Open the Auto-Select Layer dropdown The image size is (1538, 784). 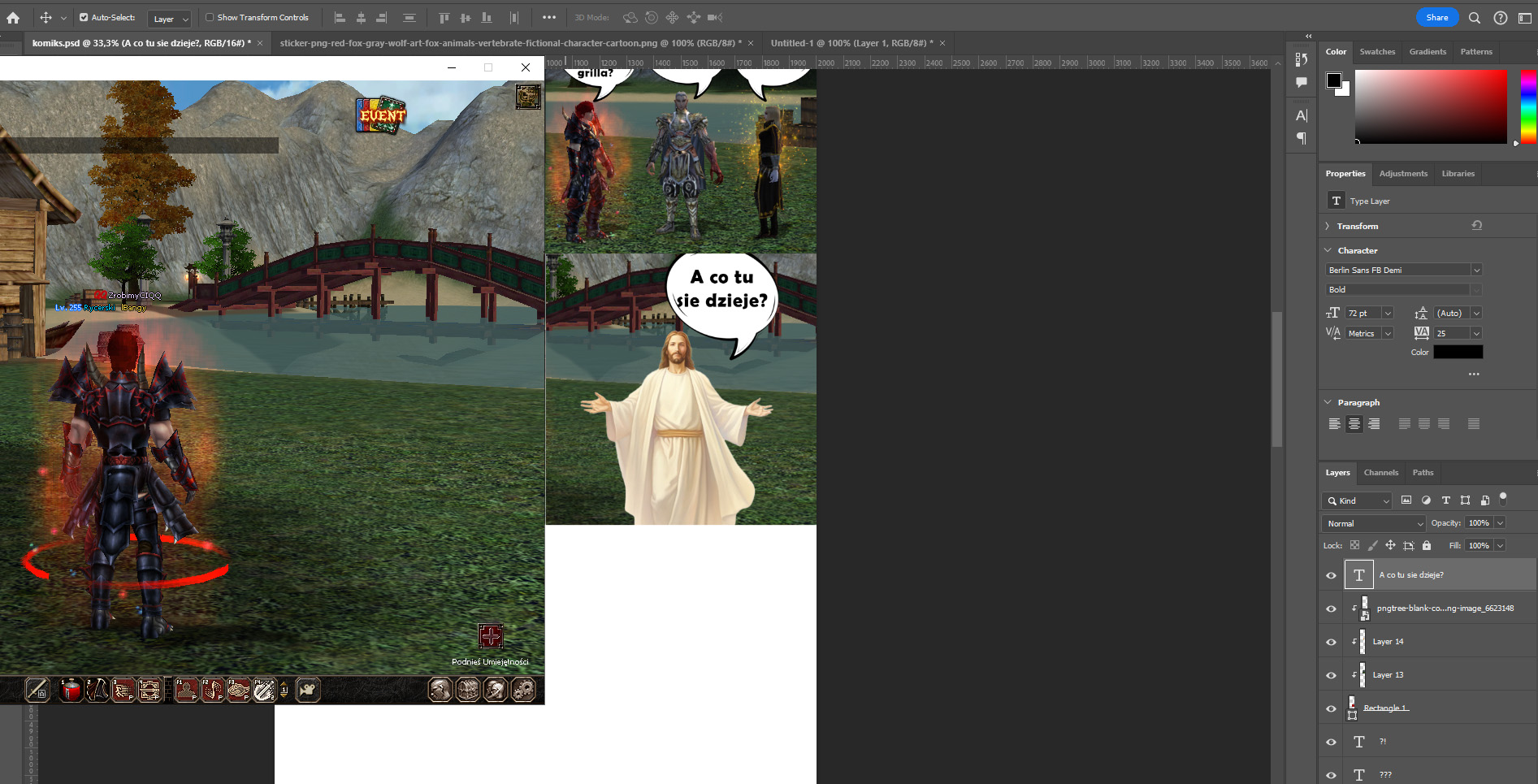(169, 18)
